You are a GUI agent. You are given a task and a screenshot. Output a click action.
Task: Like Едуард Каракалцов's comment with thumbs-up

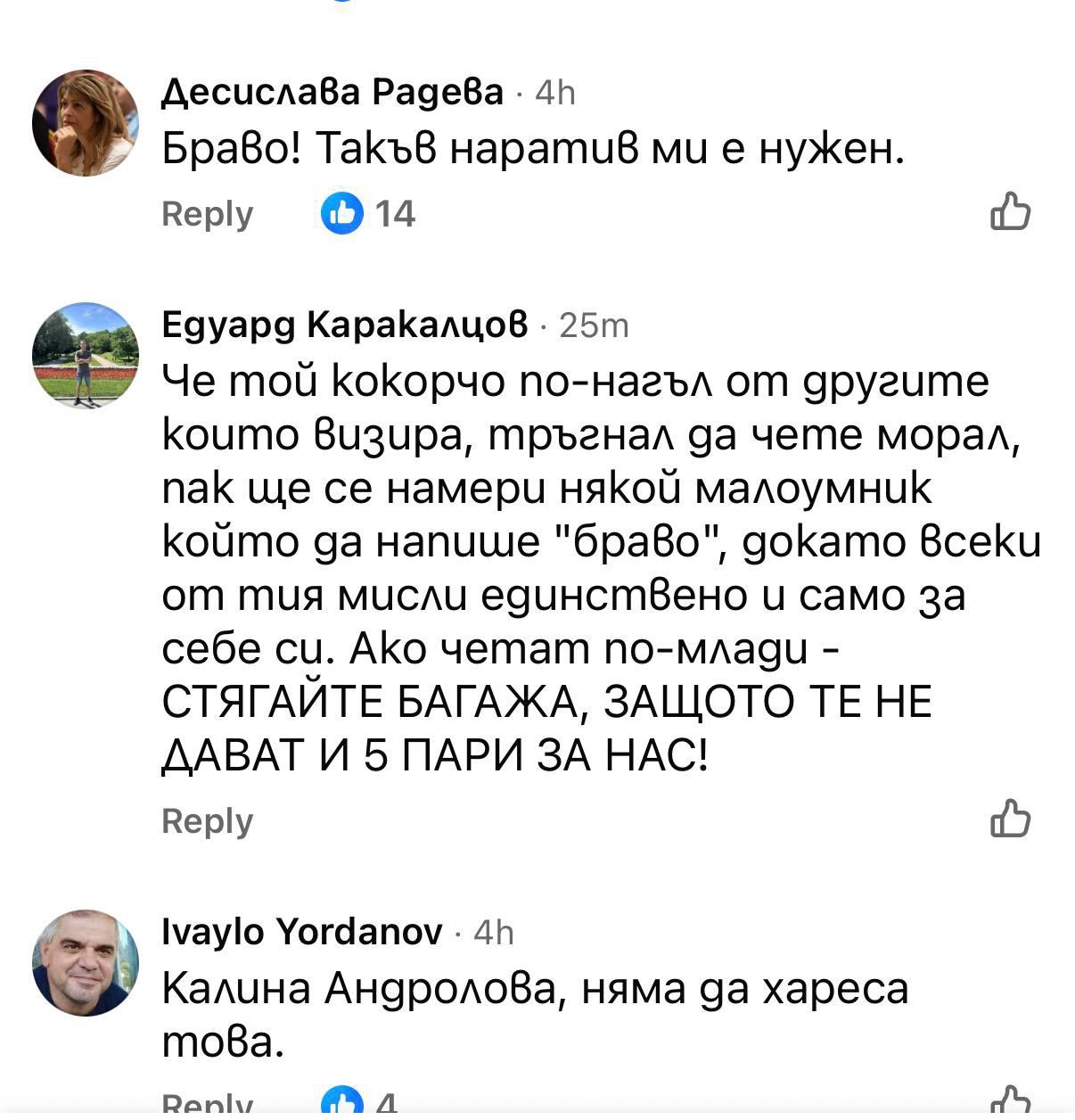[x=1010, y=819]
